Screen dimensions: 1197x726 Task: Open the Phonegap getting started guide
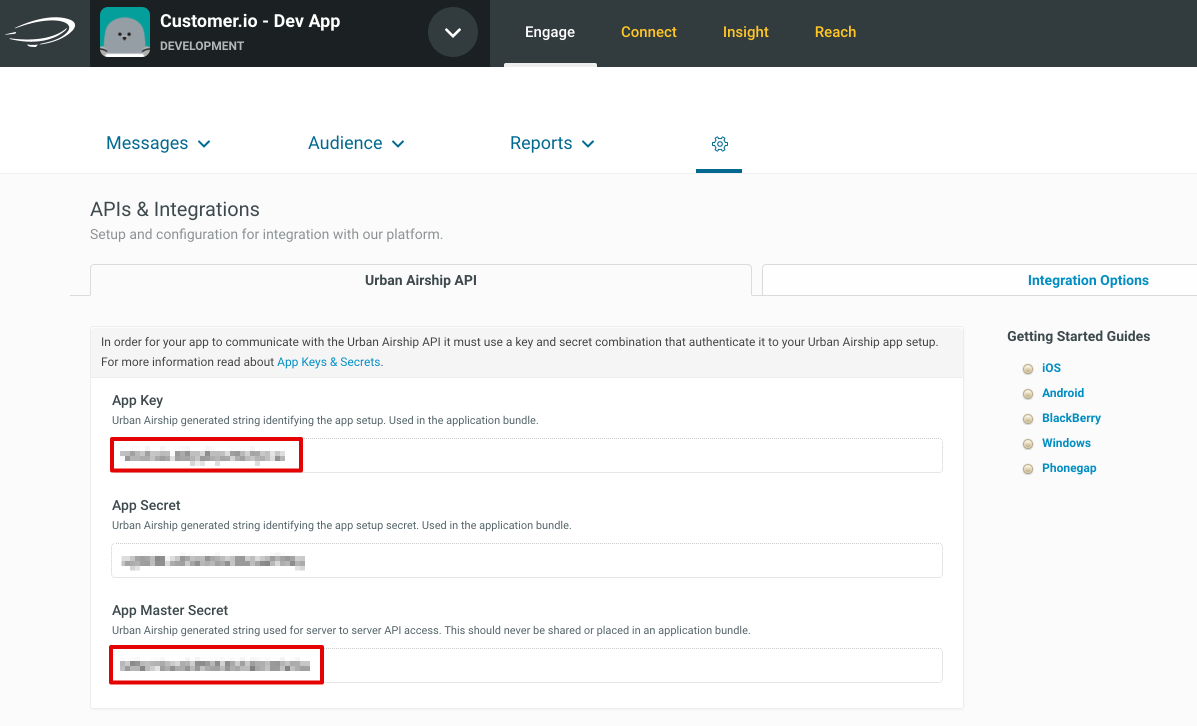[x=1068, y=468]
